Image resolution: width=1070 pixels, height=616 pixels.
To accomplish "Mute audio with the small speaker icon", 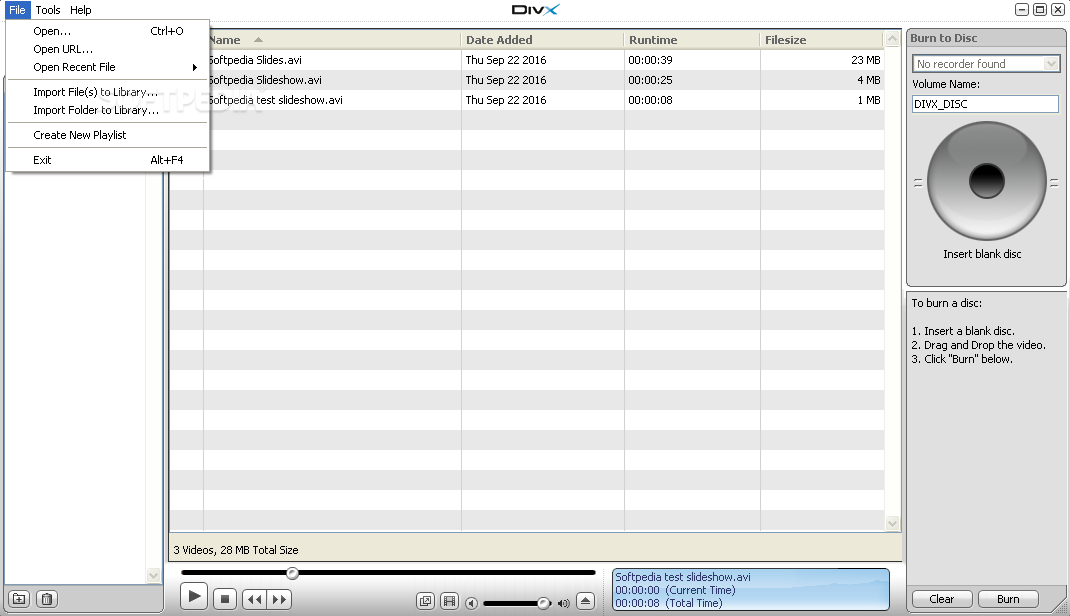I will [471, 603].
